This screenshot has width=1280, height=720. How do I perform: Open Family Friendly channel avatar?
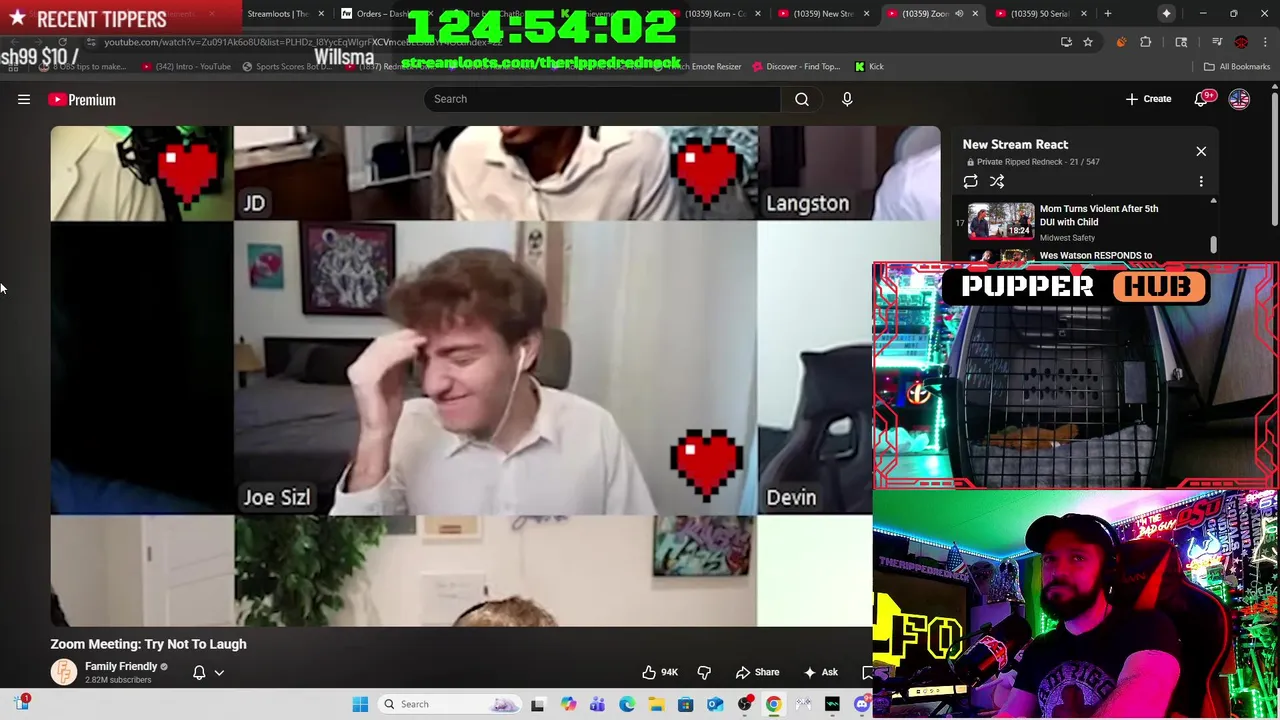click(64, 672)
